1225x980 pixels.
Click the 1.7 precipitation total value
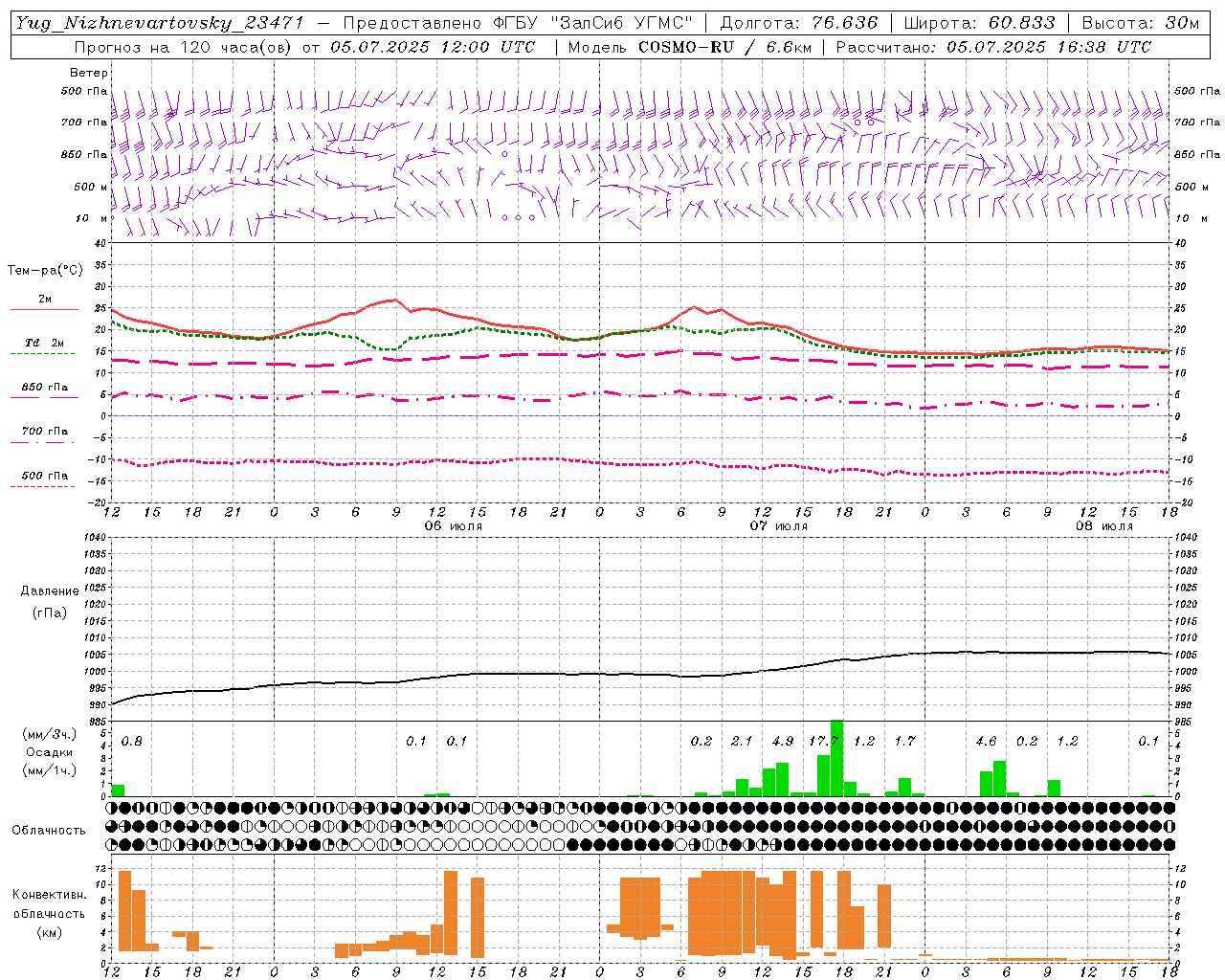coord(904,742)
